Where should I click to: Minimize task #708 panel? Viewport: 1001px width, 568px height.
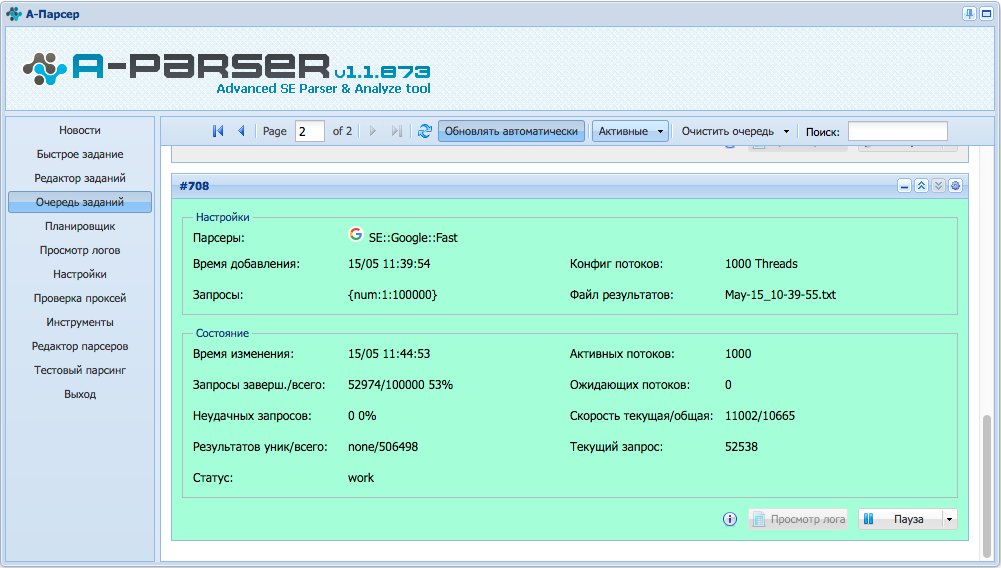tap(904, 186)
